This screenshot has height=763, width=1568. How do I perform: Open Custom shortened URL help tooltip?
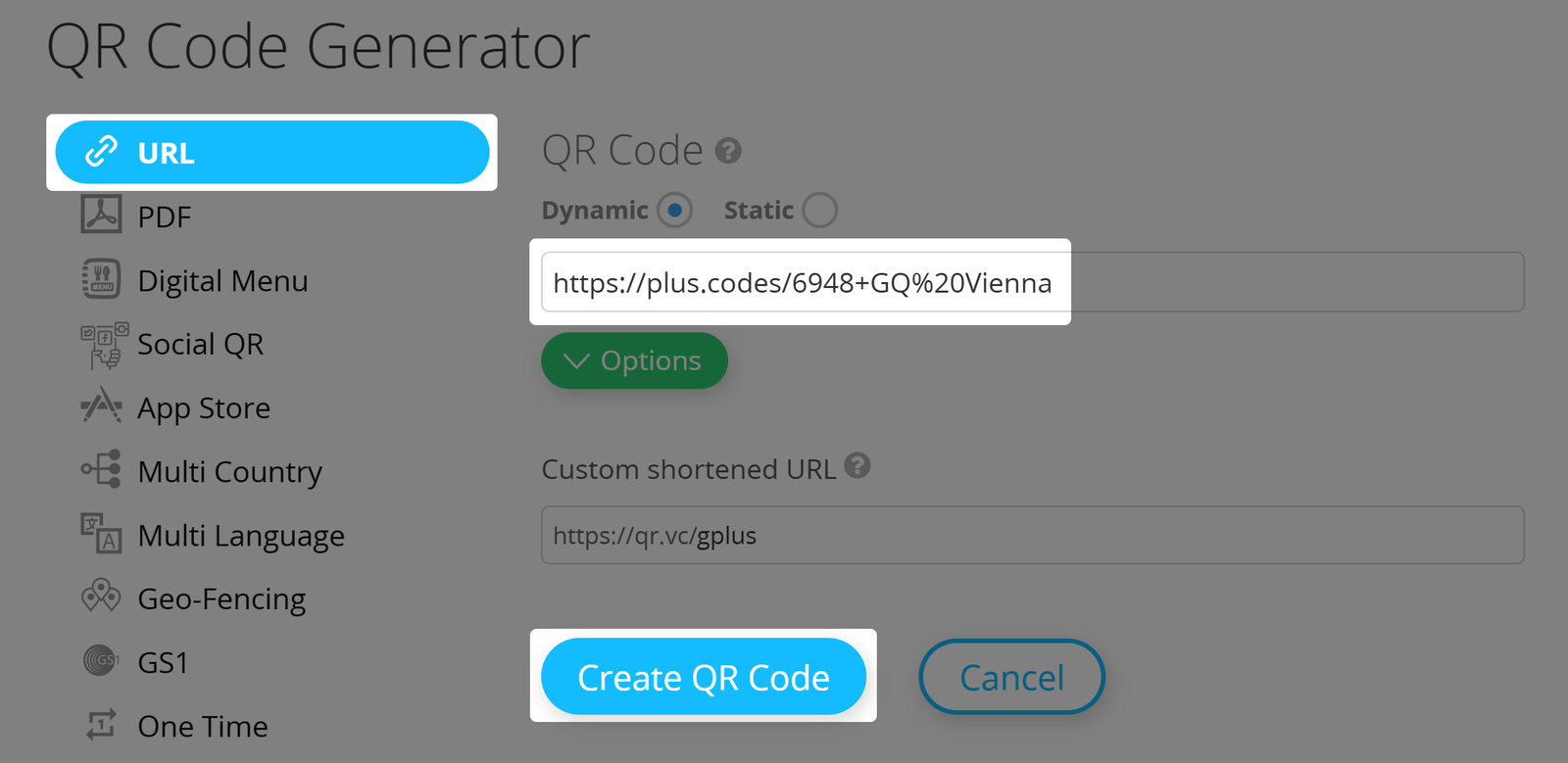click(859, 467)
